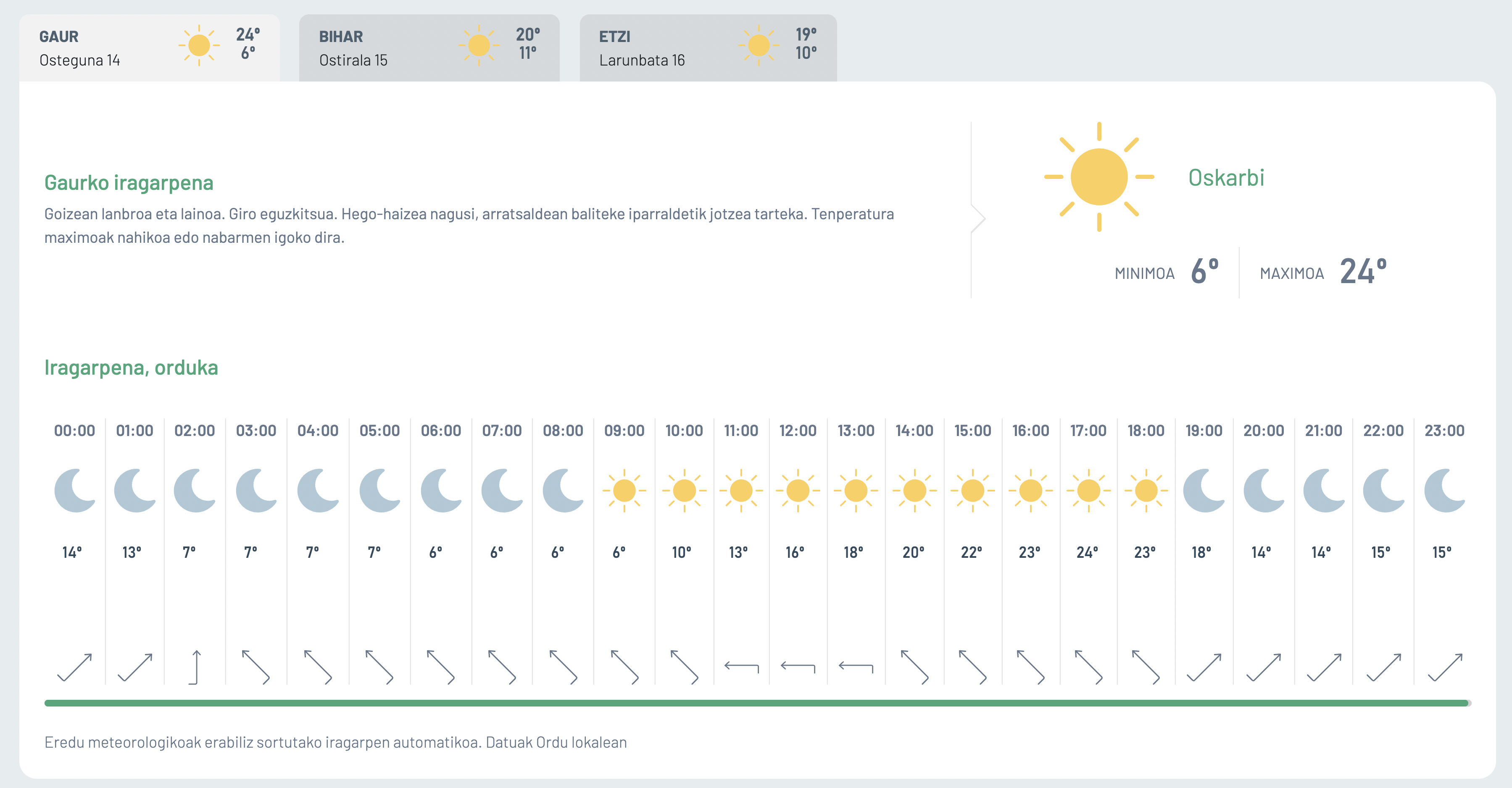Viewport: 1512px width, 788px height.
Task: Switch to the BIHAR Ostirala 15 tab
Action: (429, 47)
